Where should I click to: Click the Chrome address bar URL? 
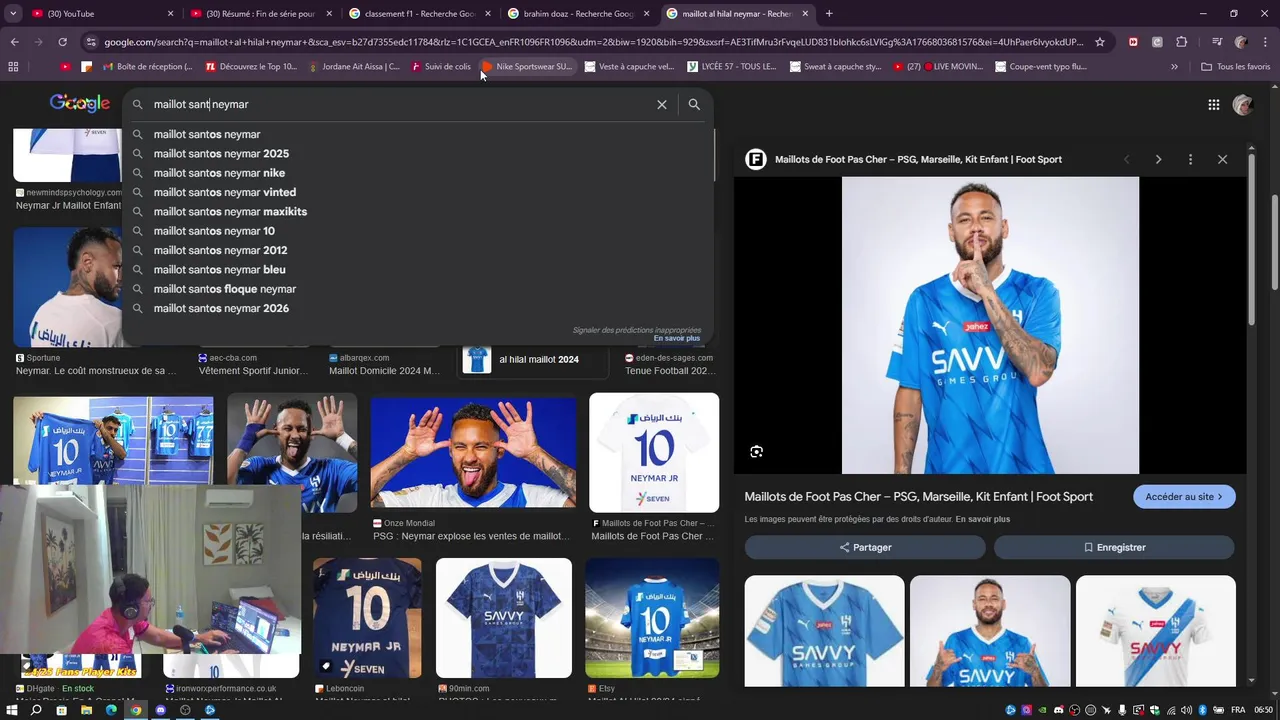pyautogui.click(x=594, y=42)
